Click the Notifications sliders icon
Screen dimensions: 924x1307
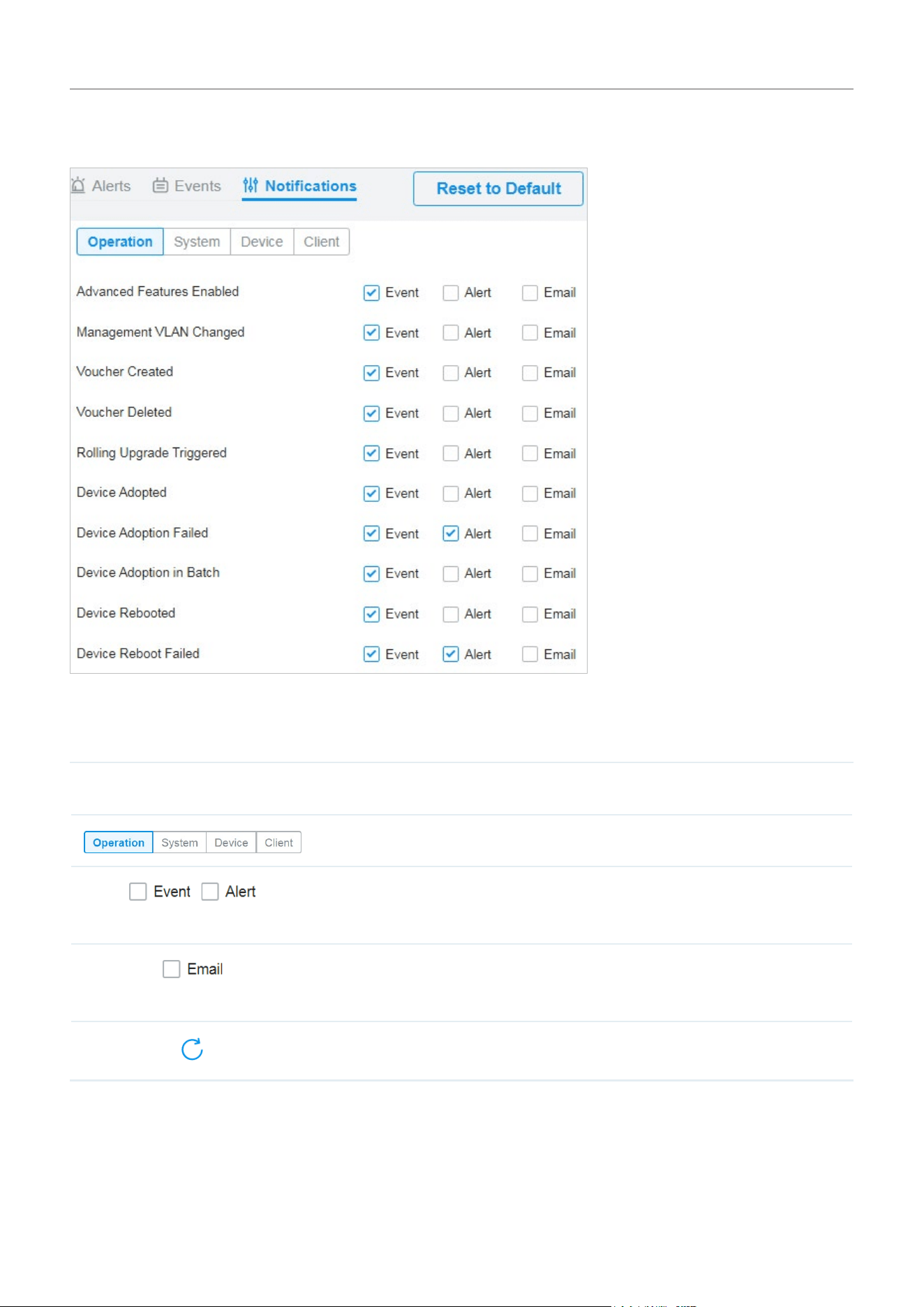(x=251, y=185)
